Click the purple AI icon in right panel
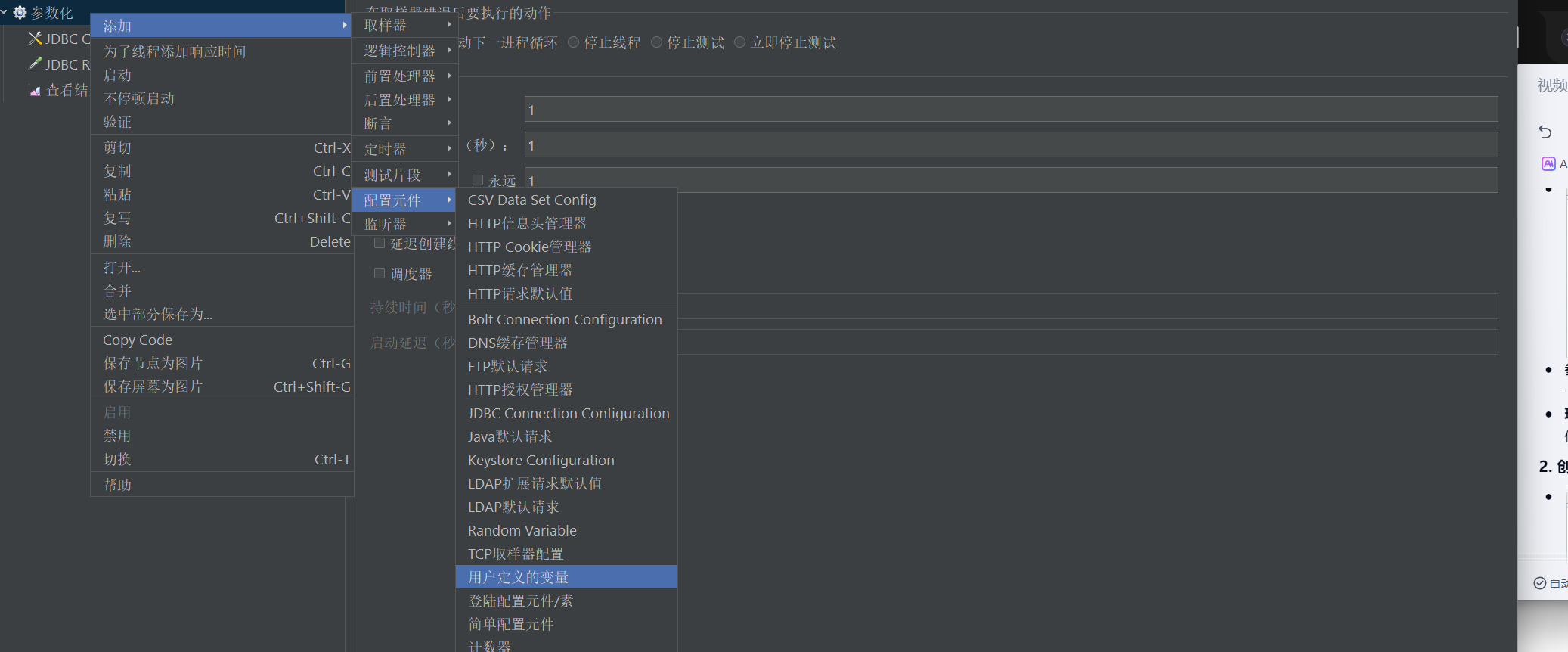Screen dimensions: 1568x652 click(x=1548, y=163)
